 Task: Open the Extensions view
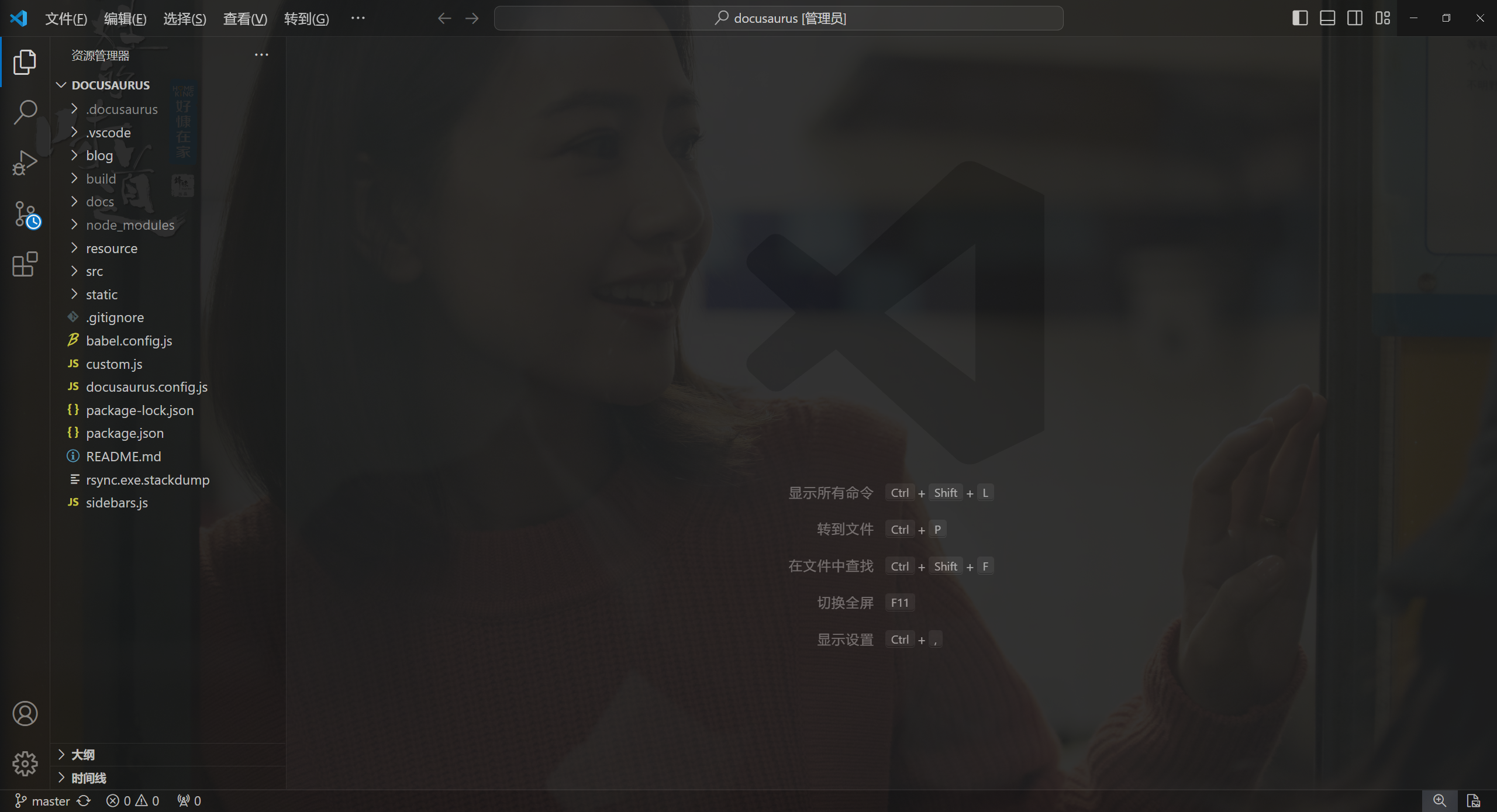point(25,264)
